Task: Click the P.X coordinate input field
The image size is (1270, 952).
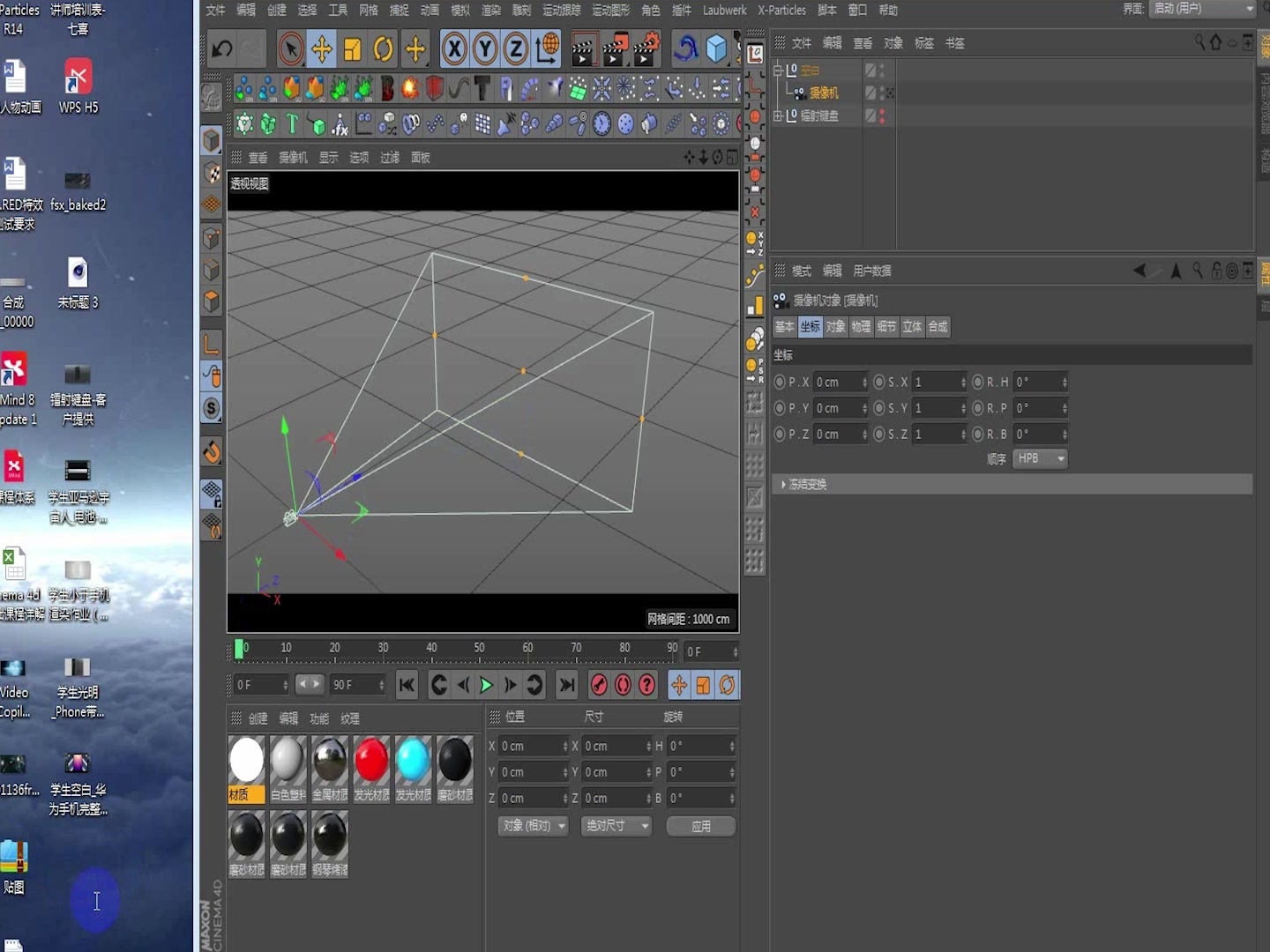Action: 838,382
